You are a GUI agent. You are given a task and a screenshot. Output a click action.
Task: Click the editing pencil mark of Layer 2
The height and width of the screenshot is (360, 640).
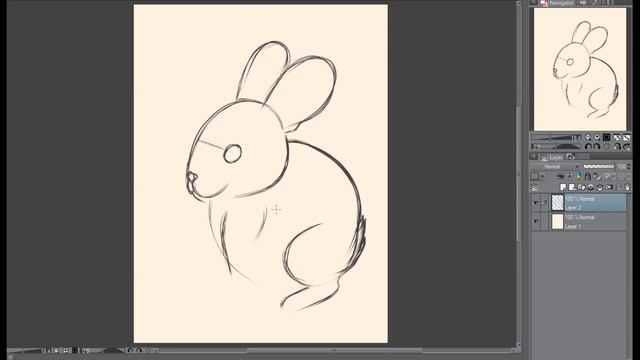[544, 203]
